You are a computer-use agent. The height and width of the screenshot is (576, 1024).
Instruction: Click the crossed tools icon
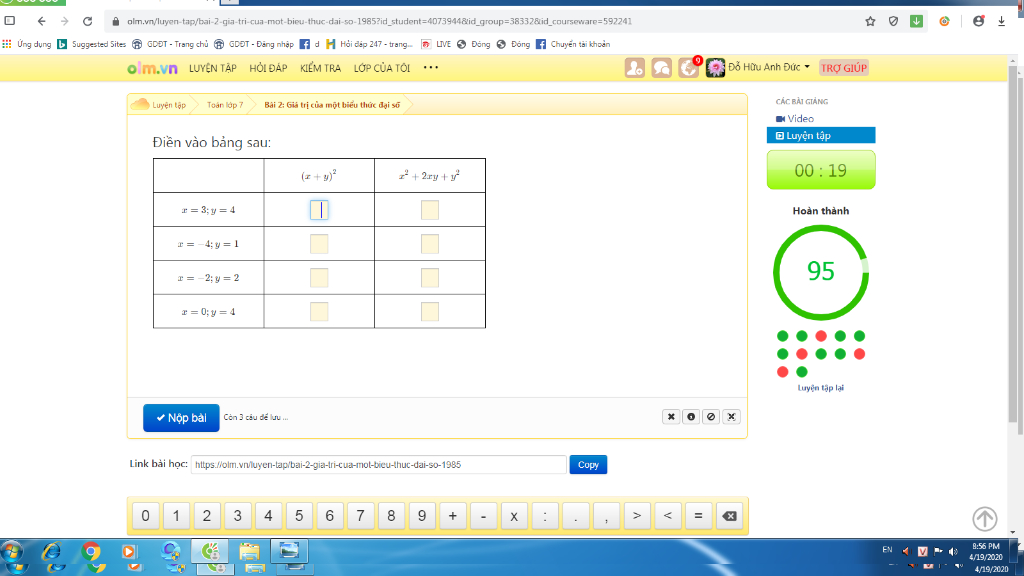pyautogui.click(x=731, y=417)
